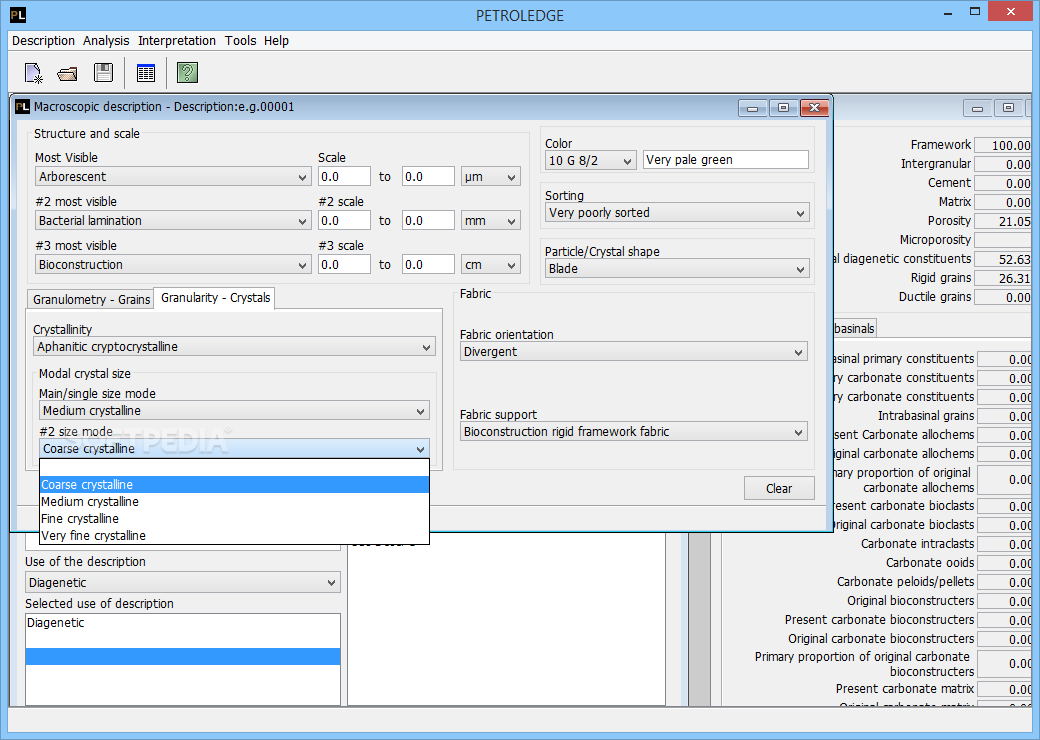1040x740 pixels.
Task: Click the #3 scale to input field
Action: click(428, 265)
